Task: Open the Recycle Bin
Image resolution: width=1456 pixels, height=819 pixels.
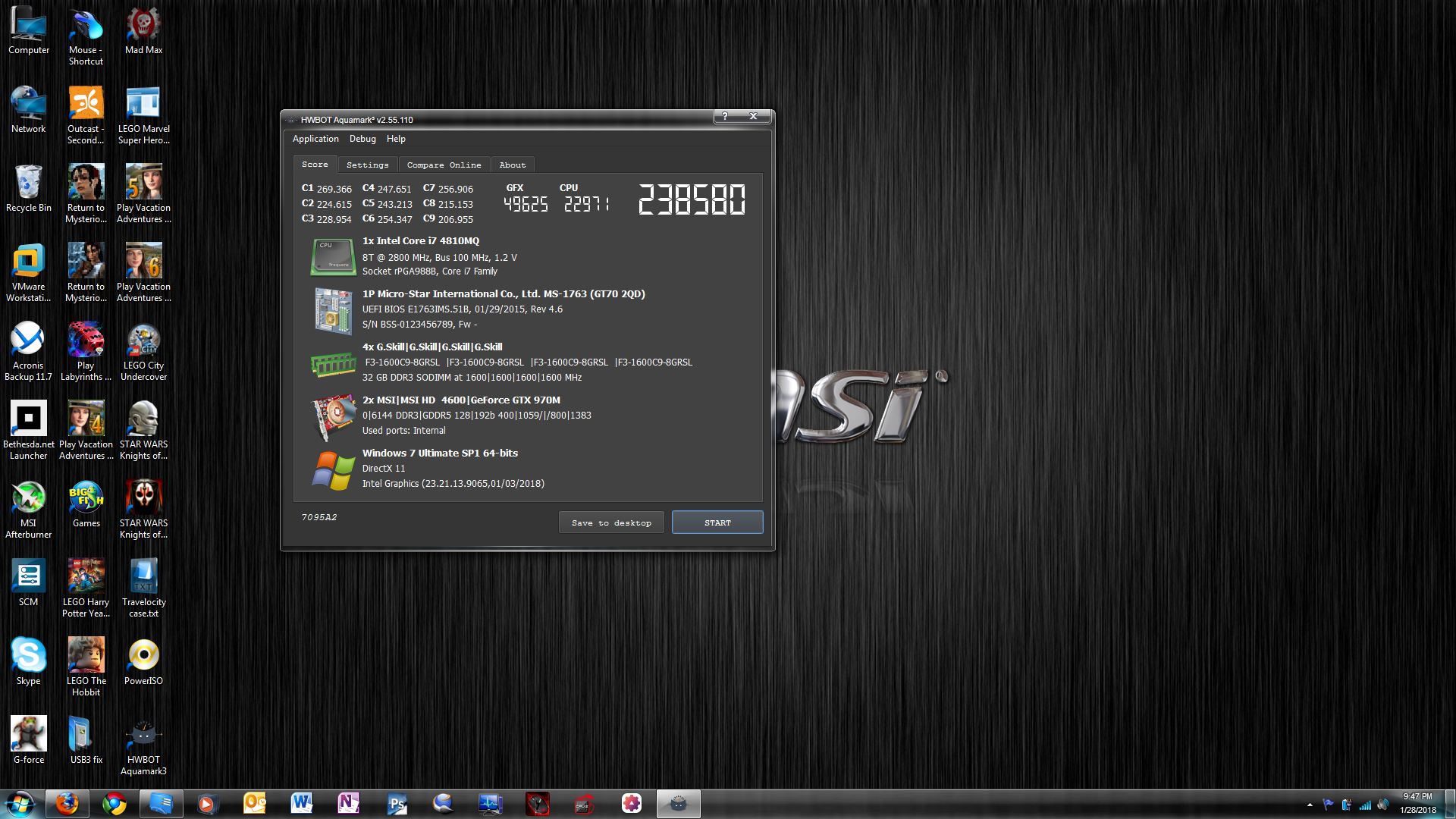Action: (29, 189)
